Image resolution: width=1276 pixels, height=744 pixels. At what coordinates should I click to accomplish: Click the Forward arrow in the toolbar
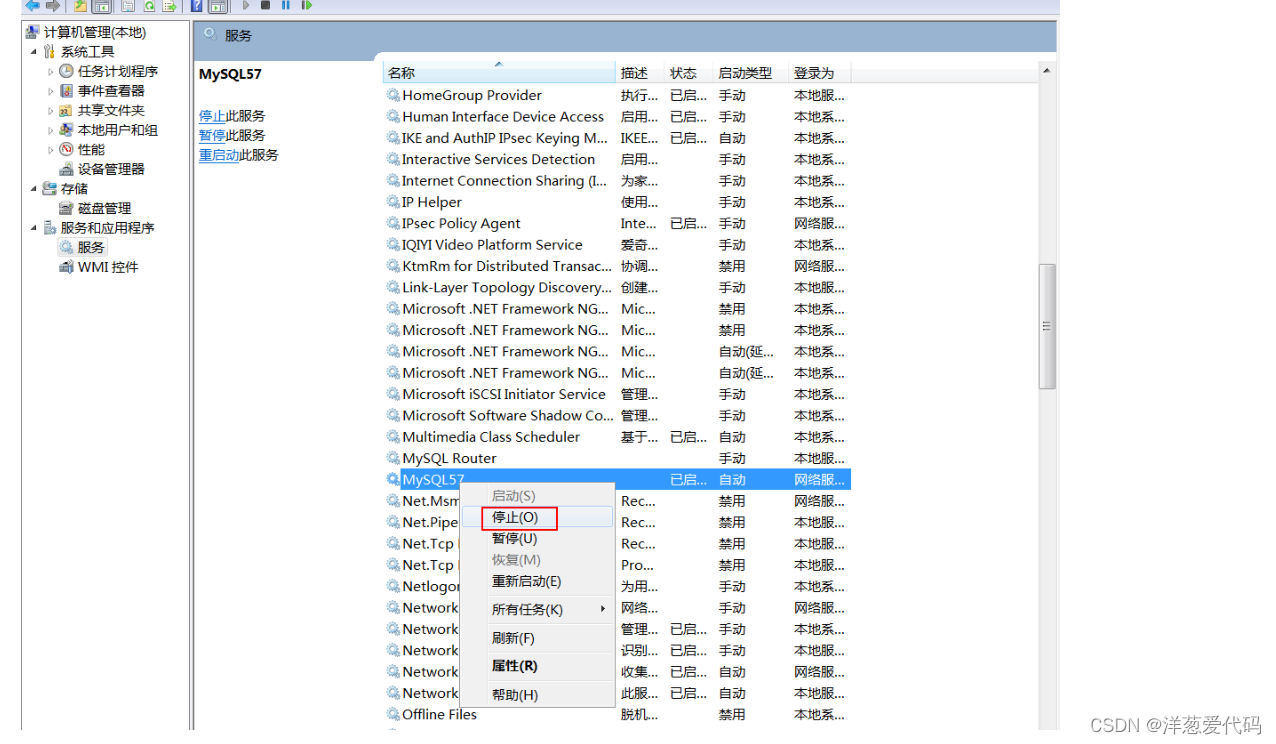(x=53, y=5)
